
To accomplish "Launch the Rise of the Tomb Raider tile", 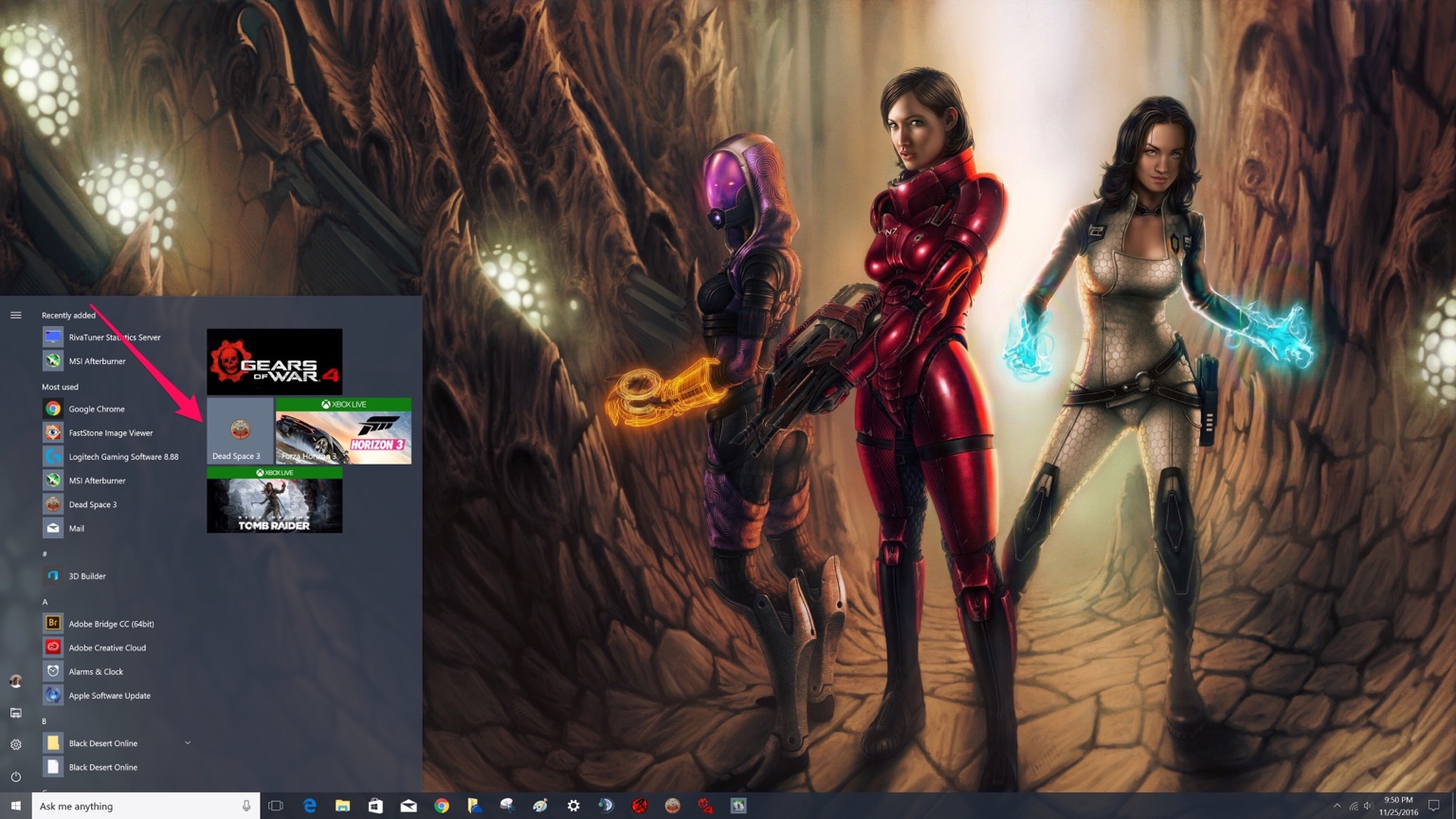I will coord(274,503).
